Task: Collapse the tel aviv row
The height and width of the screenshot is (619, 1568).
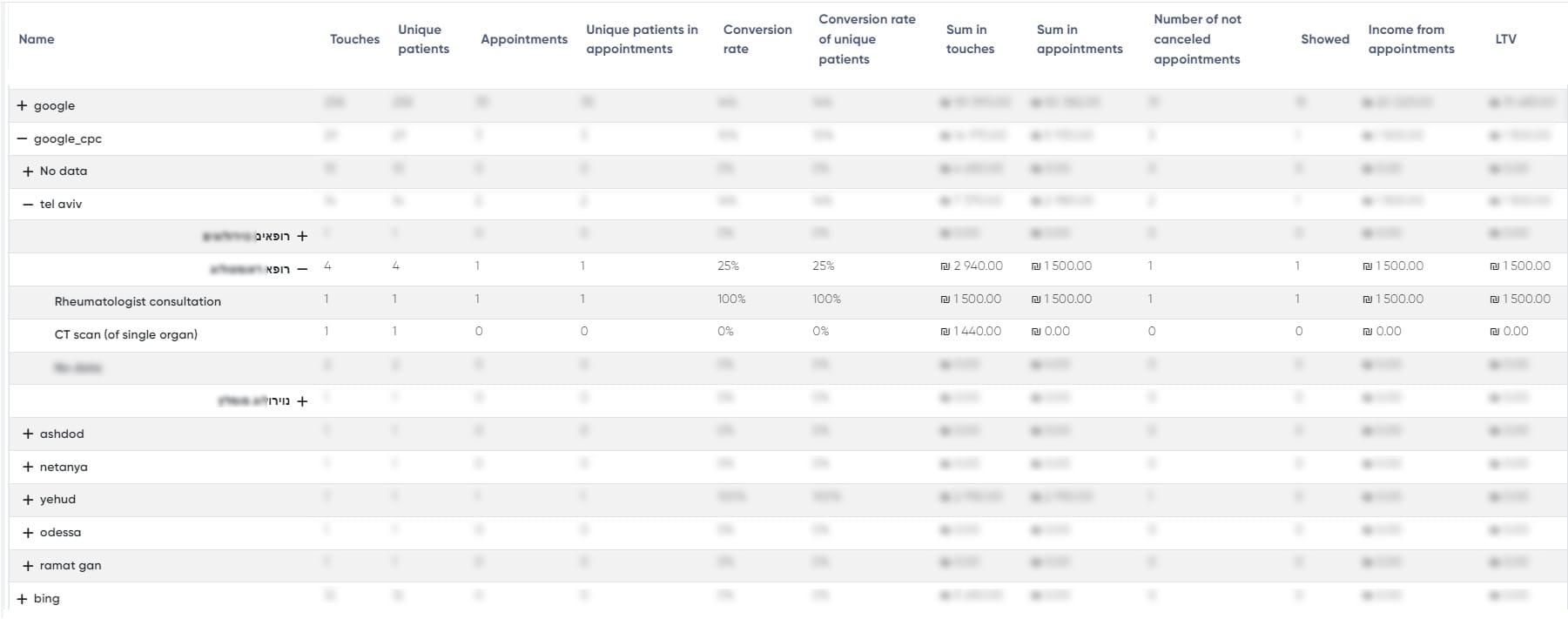Action: click(28, 204)
